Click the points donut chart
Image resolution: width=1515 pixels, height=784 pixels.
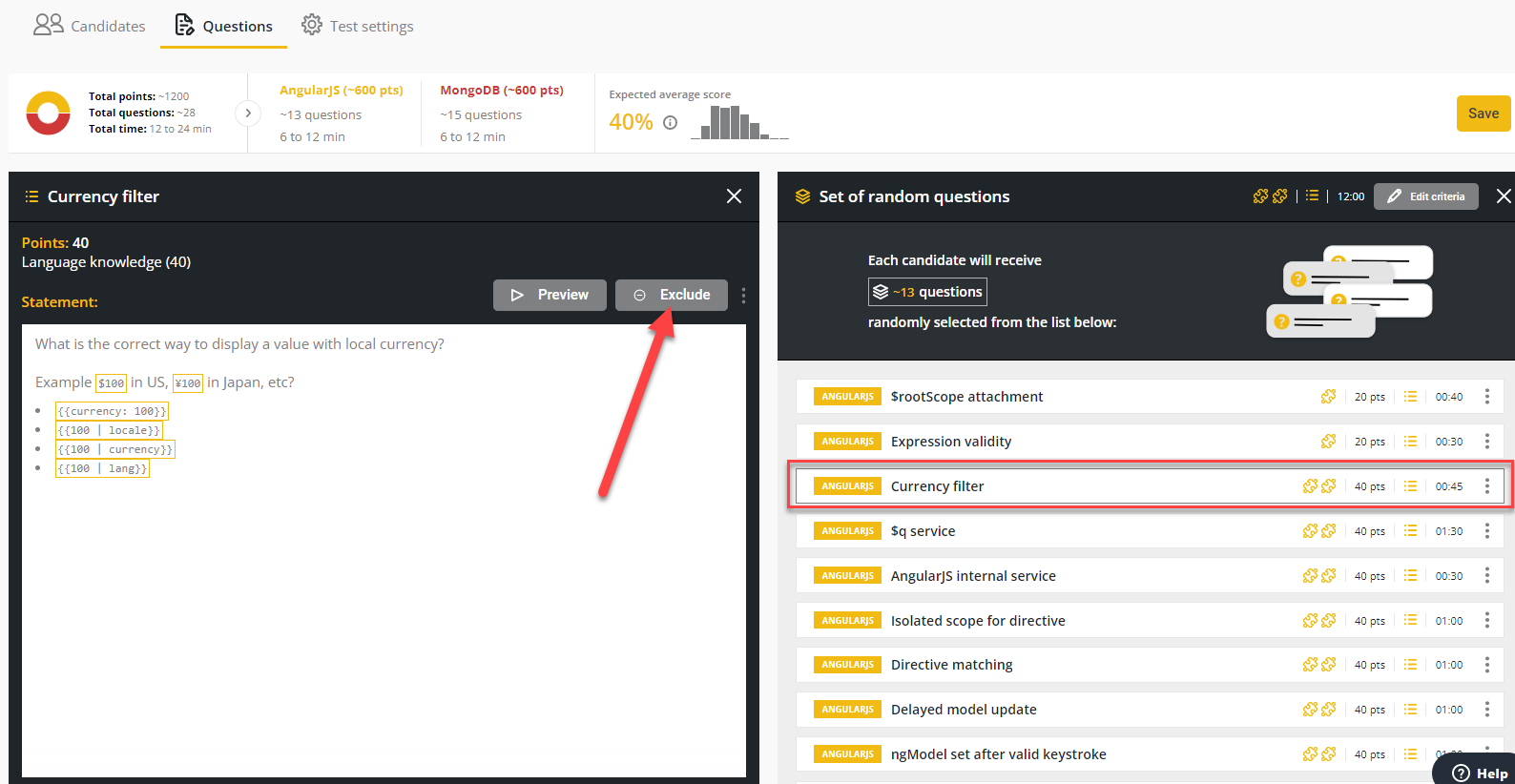(48, 113)
